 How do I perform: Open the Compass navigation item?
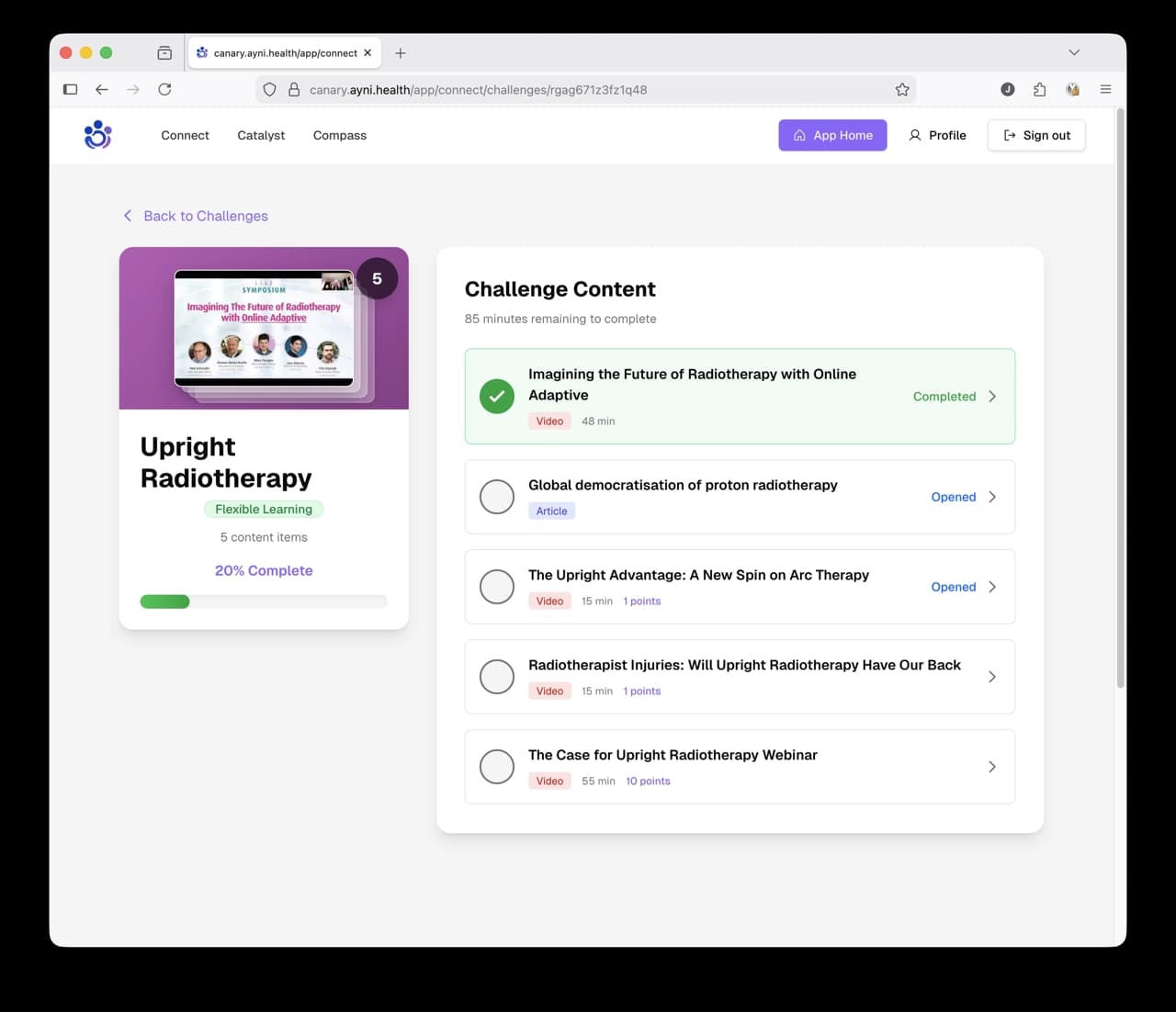pos(339,135)
